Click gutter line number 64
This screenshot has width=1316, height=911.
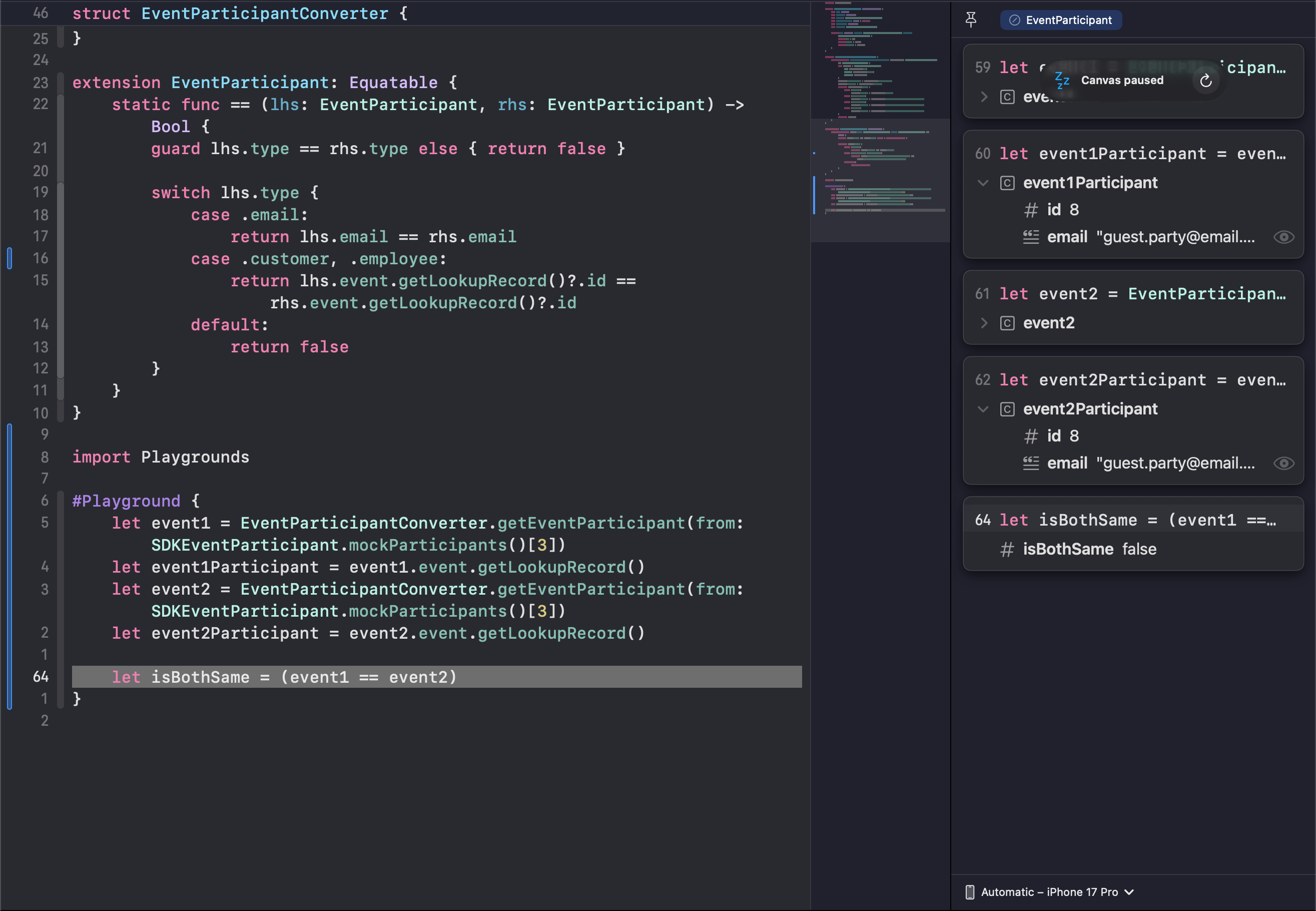point(41,677)
